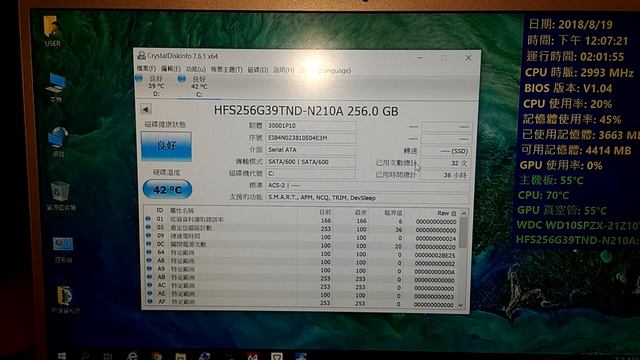Click the SMART list scrollbar thumb

463,233
